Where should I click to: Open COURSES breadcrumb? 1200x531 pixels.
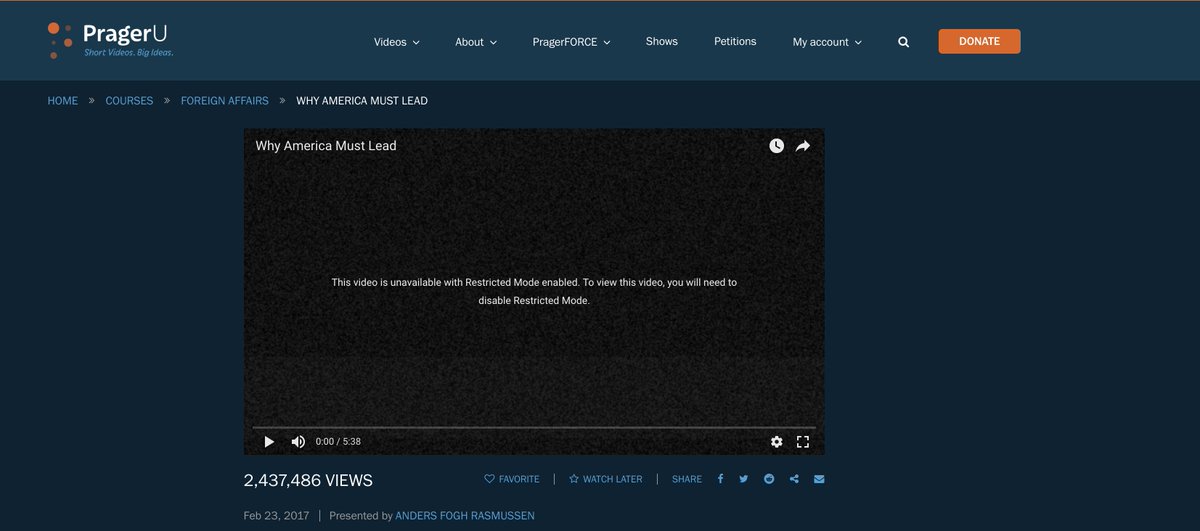[x=129, y=101]
